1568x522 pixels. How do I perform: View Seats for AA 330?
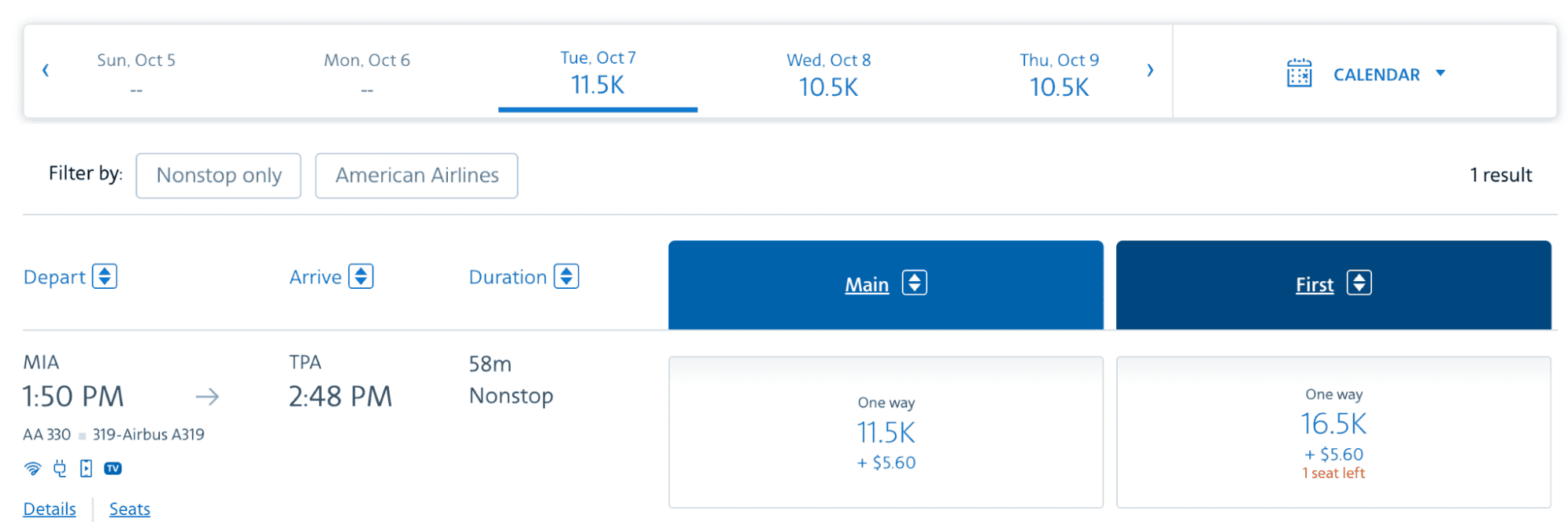pyautogui.click(x=129, y=509)
